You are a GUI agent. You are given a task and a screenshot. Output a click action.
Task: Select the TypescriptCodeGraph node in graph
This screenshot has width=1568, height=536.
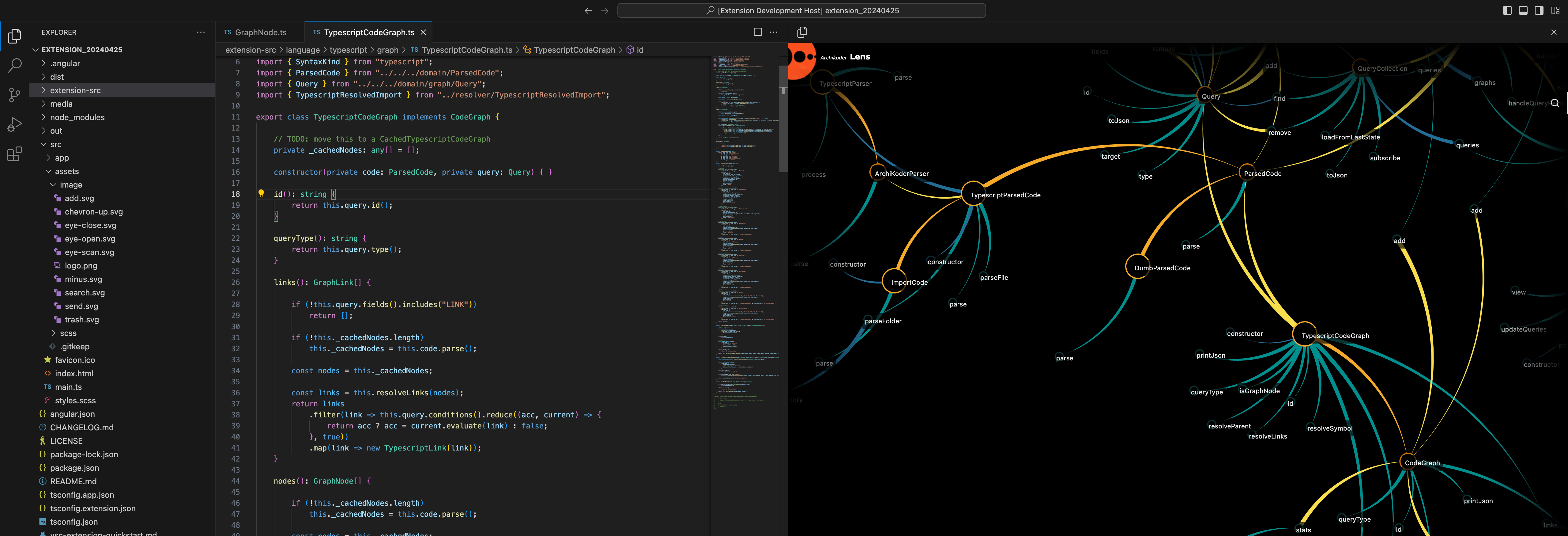(x=1304, y=335)
